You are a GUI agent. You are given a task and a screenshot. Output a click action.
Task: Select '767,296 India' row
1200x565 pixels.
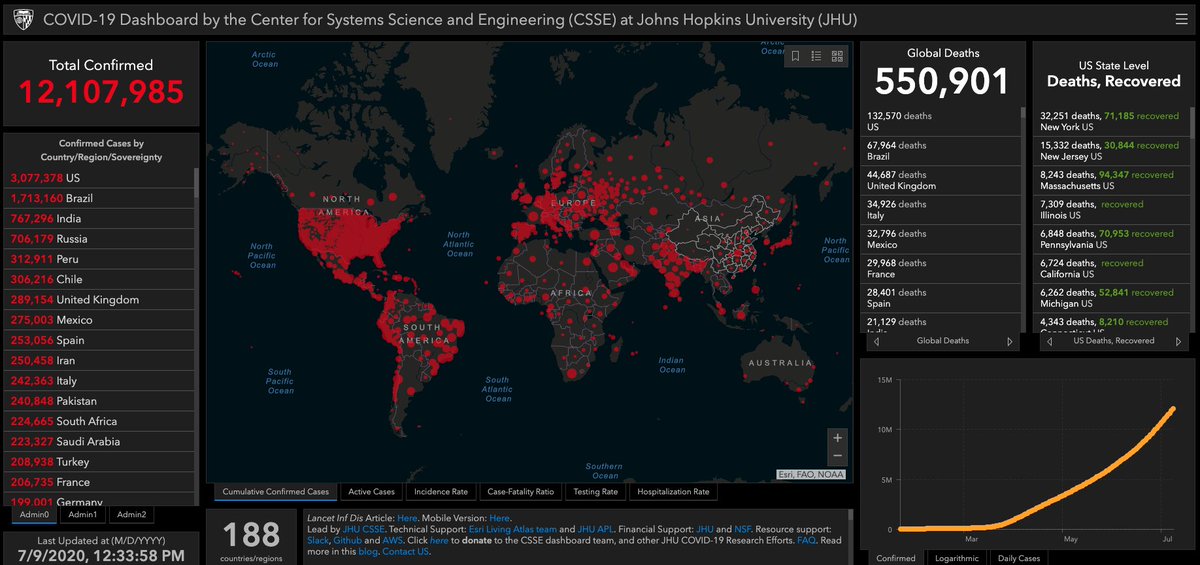[100, 218]
